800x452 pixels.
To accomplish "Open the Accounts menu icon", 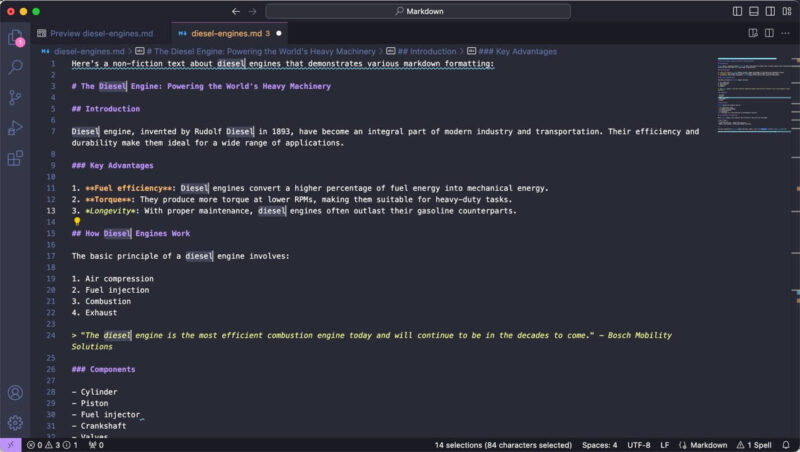I will tap(15, 392).
